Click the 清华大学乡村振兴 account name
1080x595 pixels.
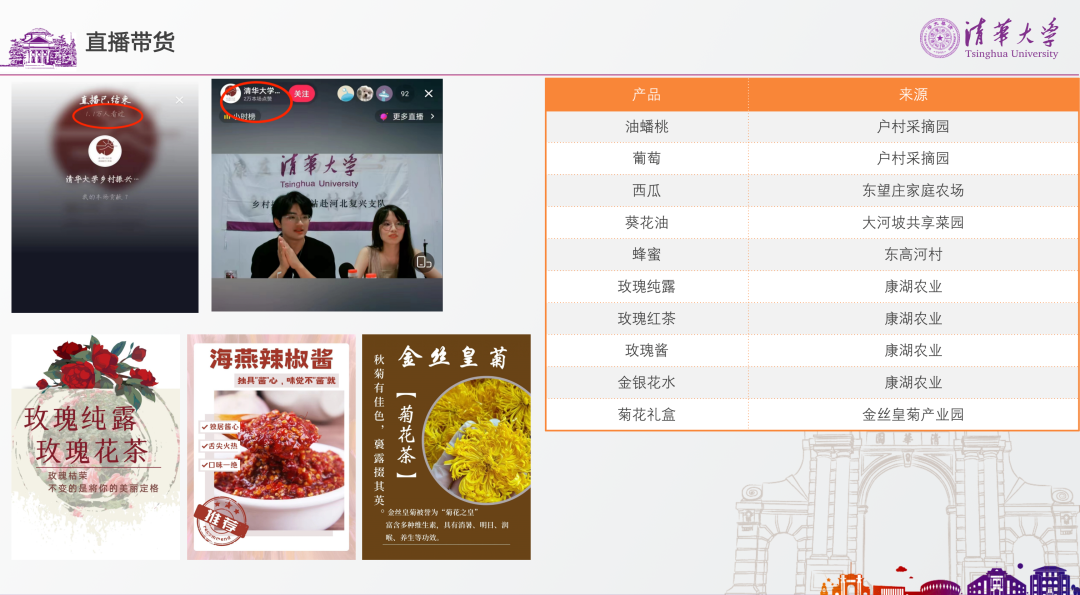(103, 179)
